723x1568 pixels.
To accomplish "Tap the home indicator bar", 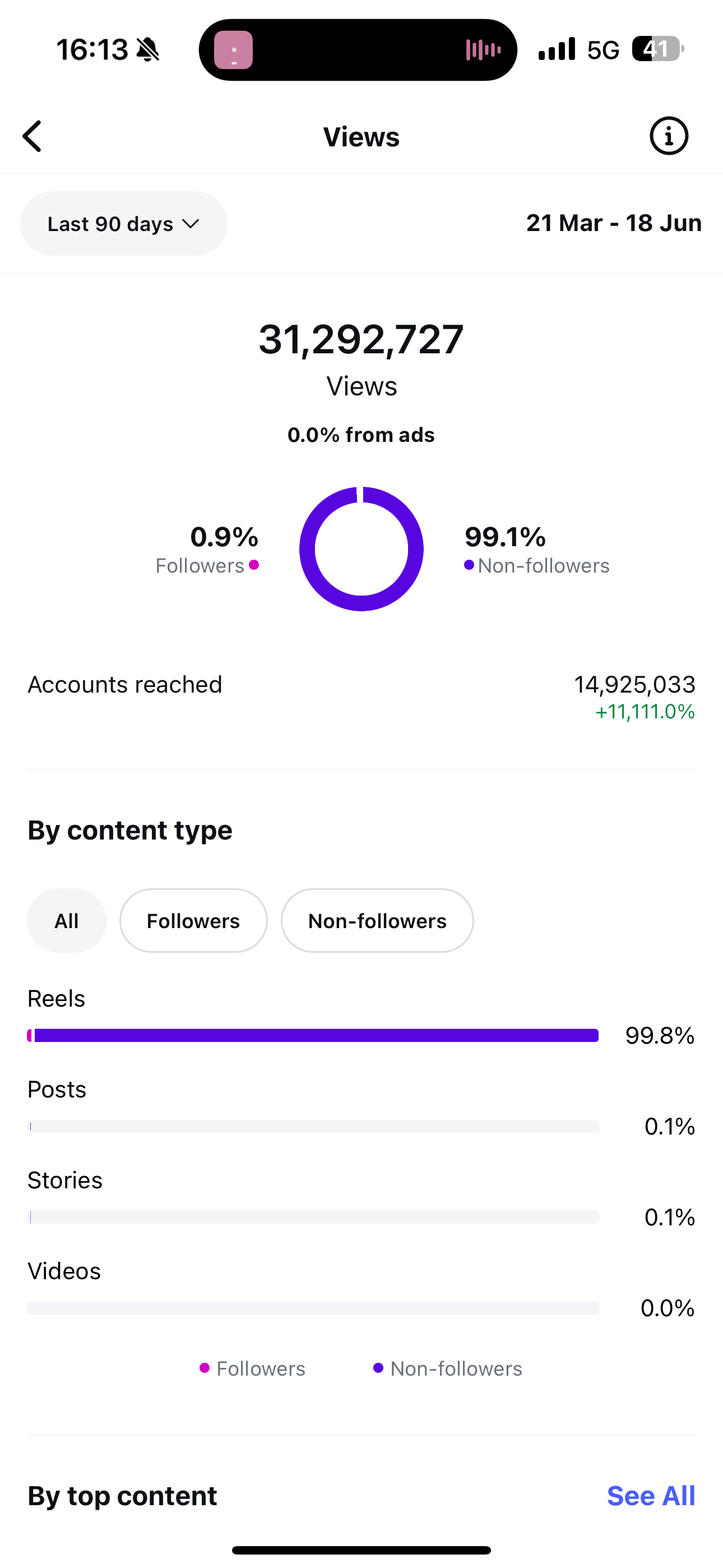I will click(361, 1549).
